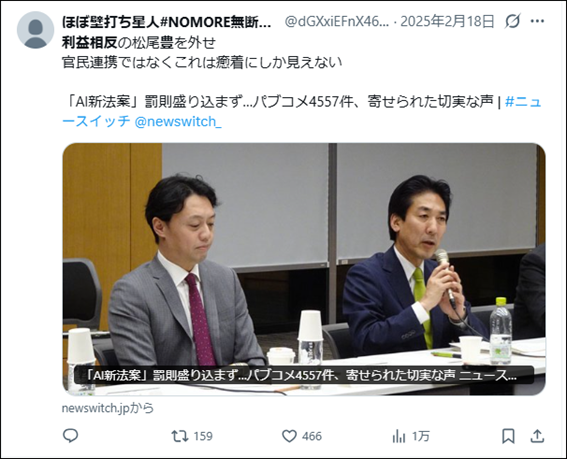The width and height of the screenshot is (567, 459).
Task: Click the 159 repost count
Action: point(203,436)
